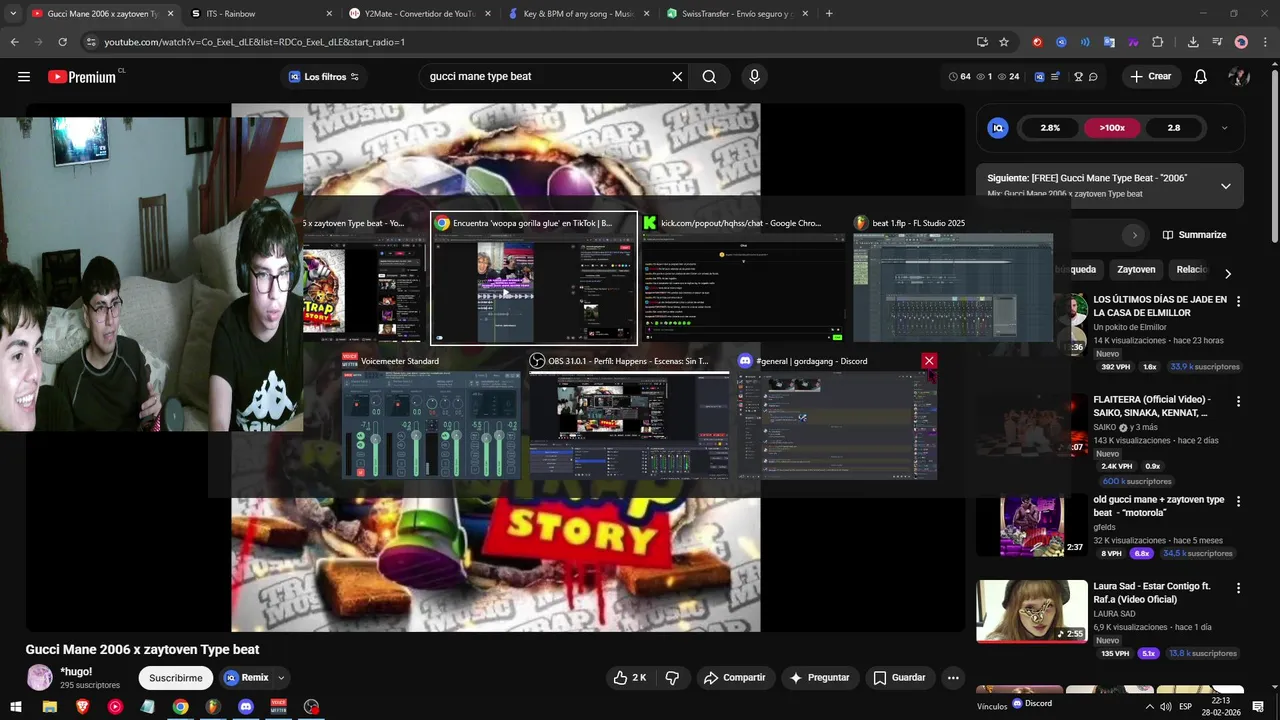The image size is (1280, 720).
Task: Open Chrome tab search dropdown
Action: click(x=13, y=14)
